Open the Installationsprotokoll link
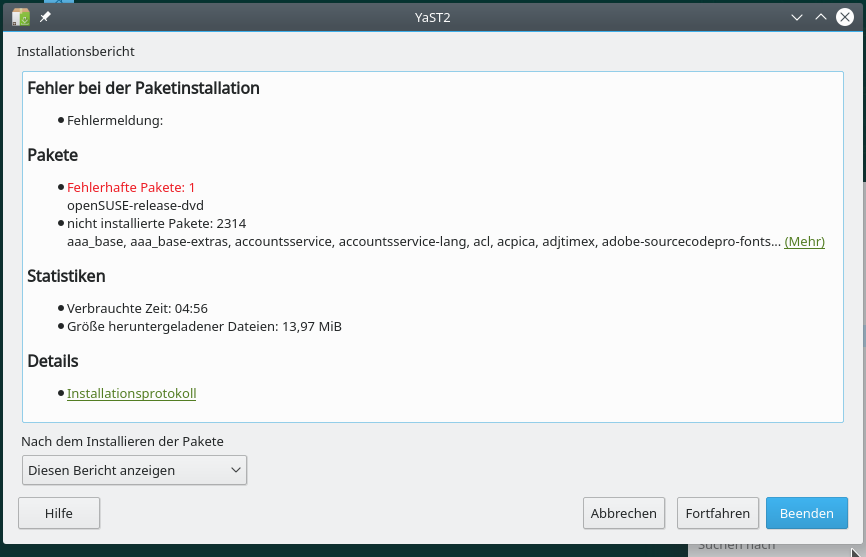Screen dimensions: 866x557 pyautogui.click(x=131, y=394)
